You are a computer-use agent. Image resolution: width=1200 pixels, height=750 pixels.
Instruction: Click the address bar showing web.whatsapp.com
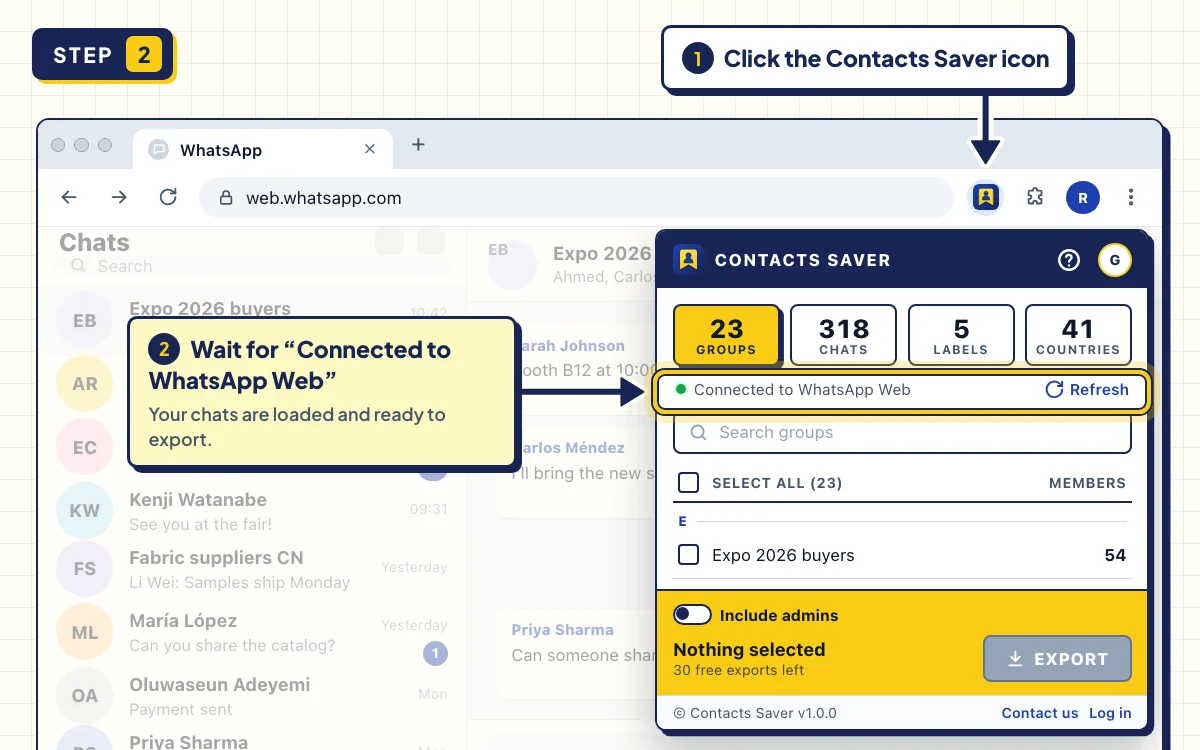(x=576, y=198)
